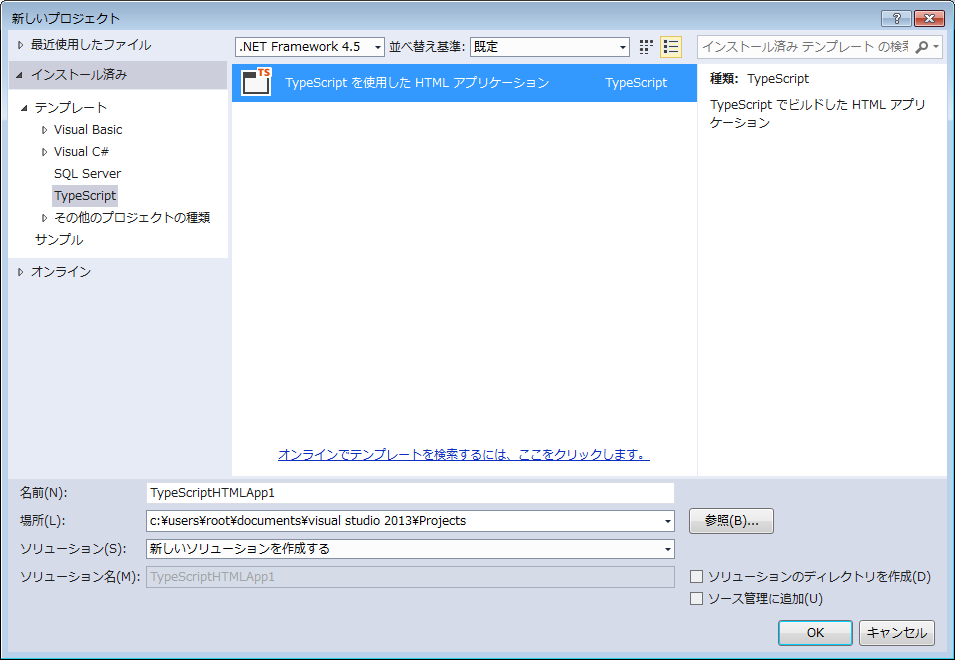Screen dimensions: 955x660
Task: Open the ソリューション combo box
Action: (x=410, y=549)
